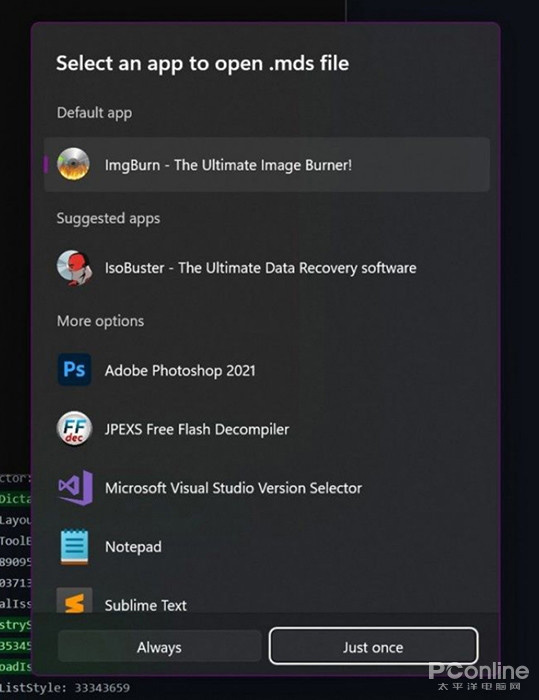Select ImgBurn - The Ultimate Image Burner!
Viewport: 539px width, 700px height.
tap(267, 164)
